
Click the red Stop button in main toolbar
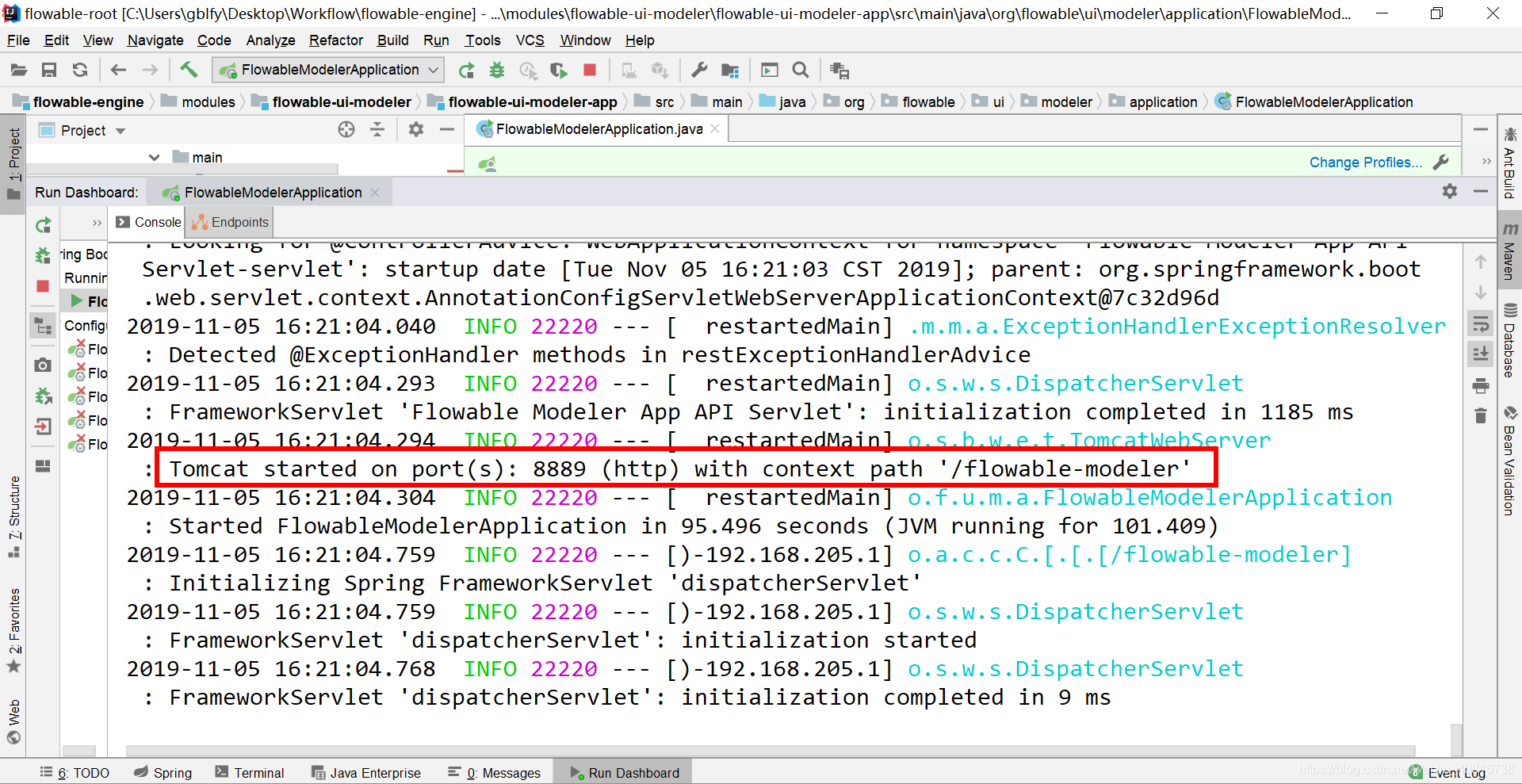click(590, 70)
